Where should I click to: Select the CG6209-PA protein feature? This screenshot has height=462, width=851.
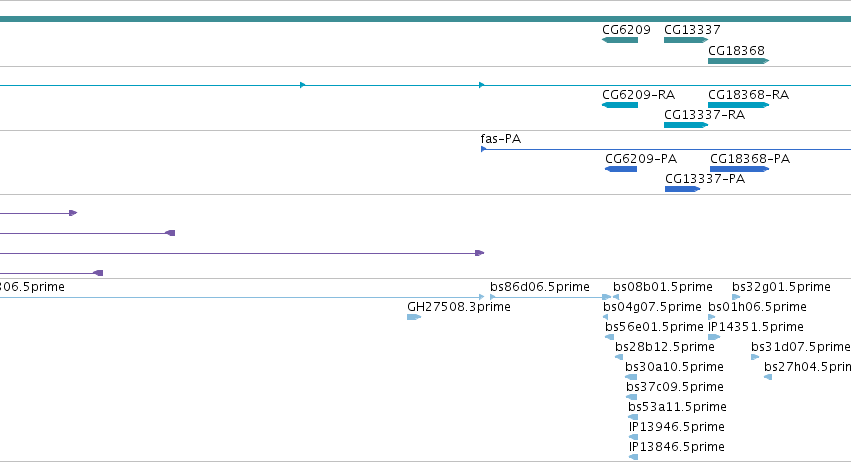coord(621,169)
